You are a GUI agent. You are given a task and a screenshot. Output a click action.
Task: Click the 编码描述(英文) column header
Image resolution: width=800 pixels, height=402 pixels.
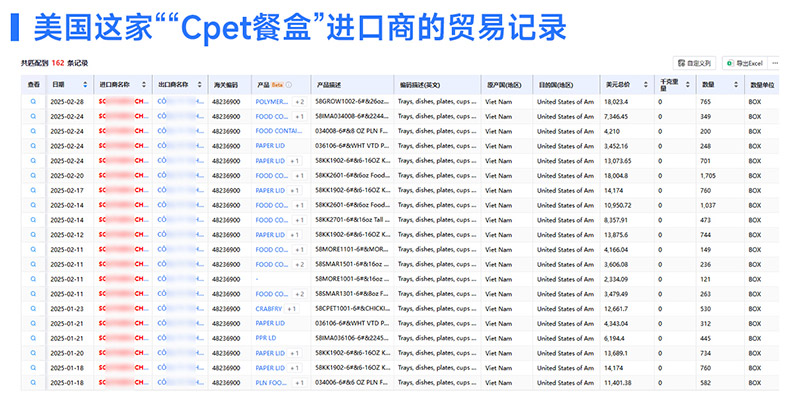(419, 85)
